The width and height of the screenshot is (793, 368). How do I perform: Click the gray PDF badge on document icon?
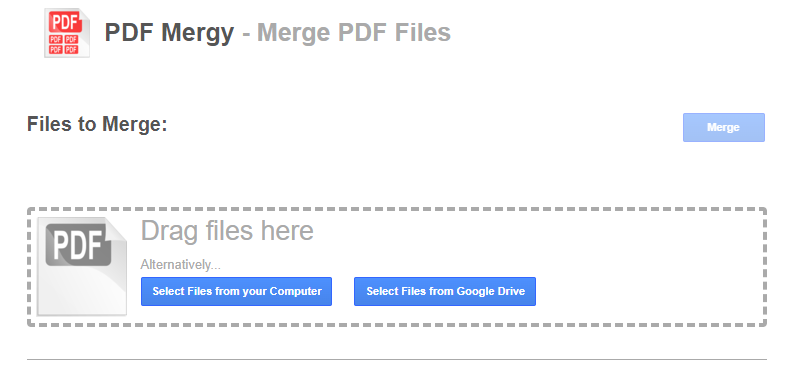78,245
